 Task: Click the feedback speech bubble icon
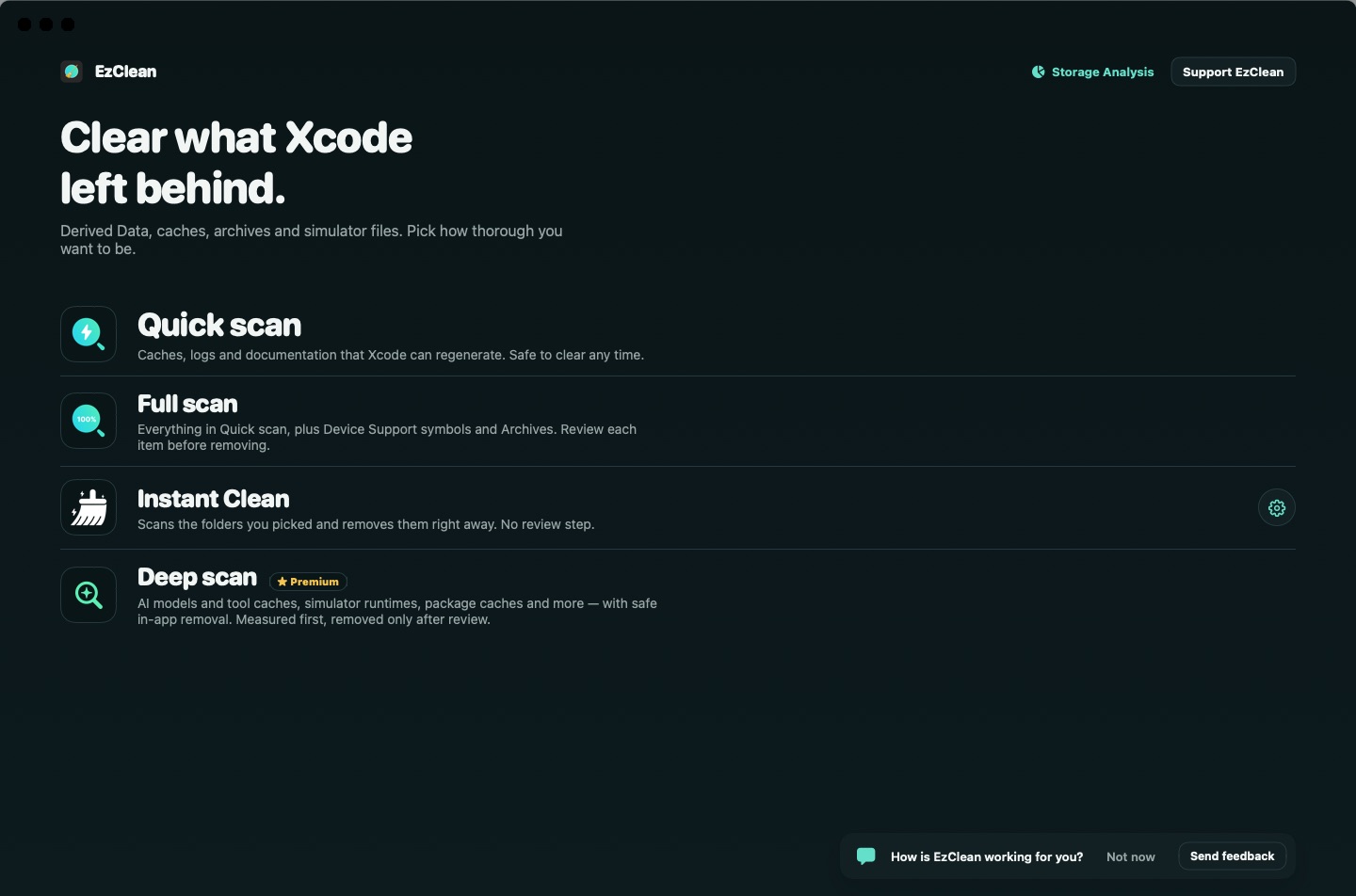pos(866,856)
